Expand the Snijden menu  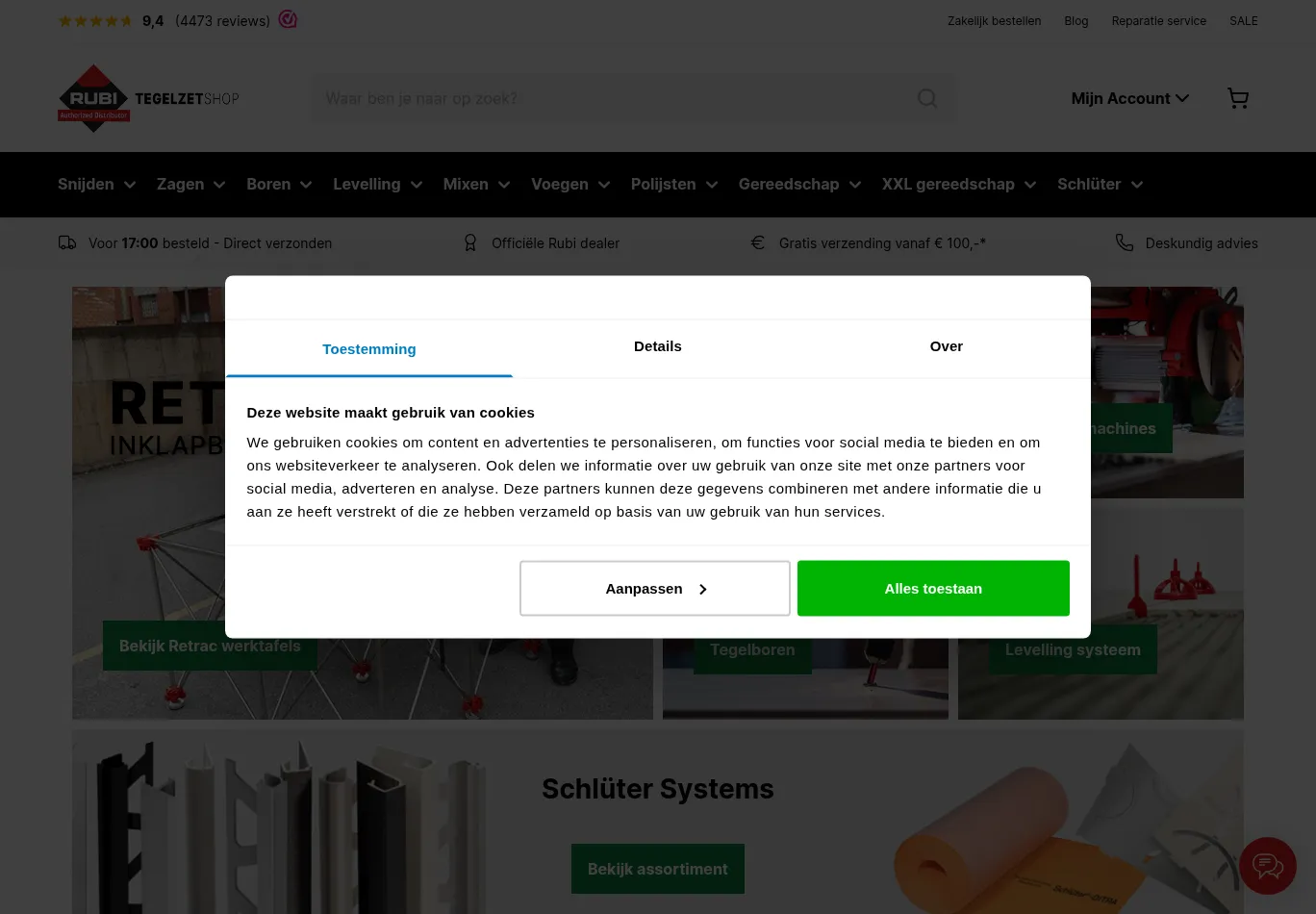coord(96,184)
